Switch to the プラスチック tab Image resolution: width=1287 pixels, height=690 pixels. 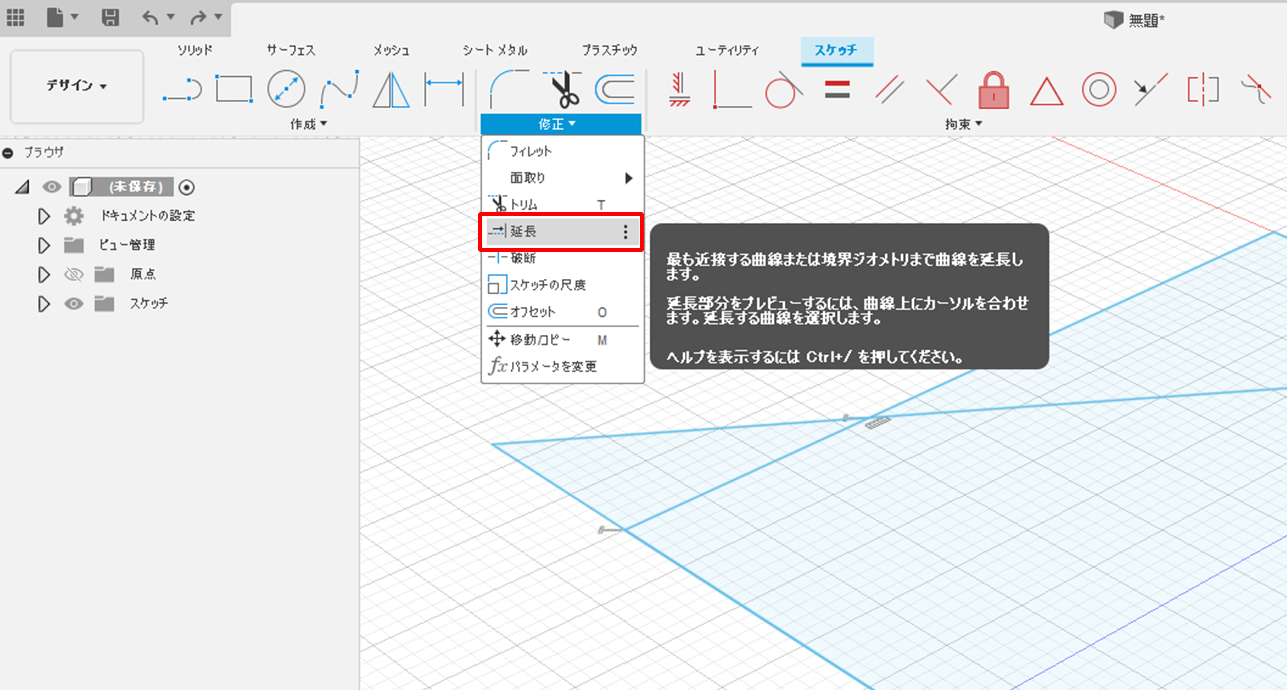(609, 50)
